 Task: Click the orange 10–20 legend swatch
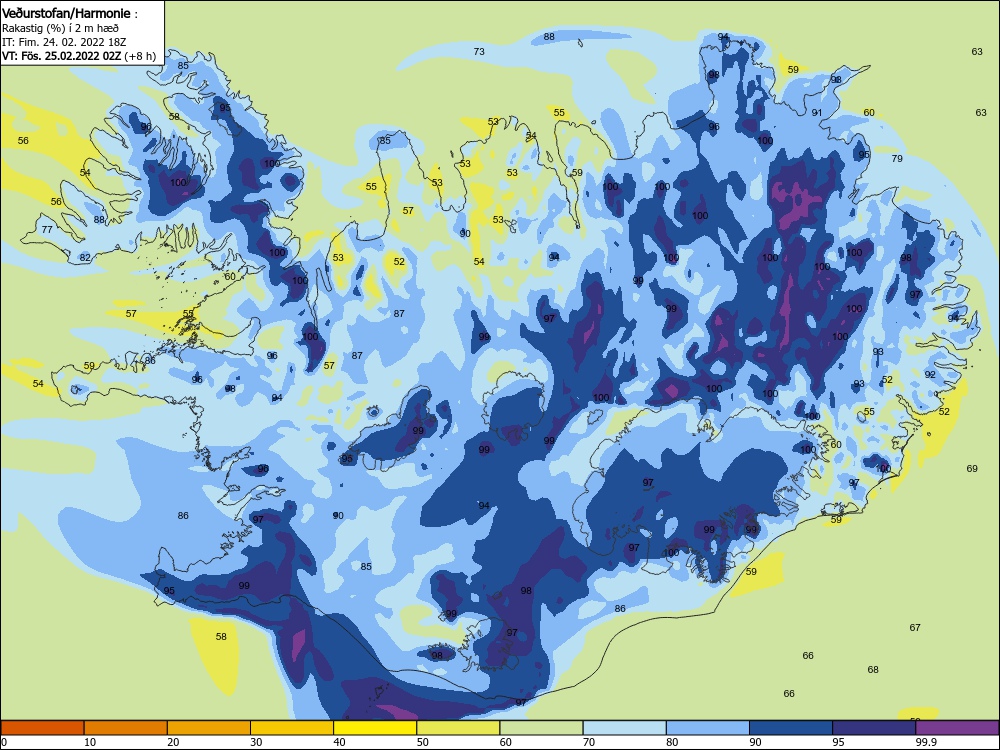[x=126, y=728]
